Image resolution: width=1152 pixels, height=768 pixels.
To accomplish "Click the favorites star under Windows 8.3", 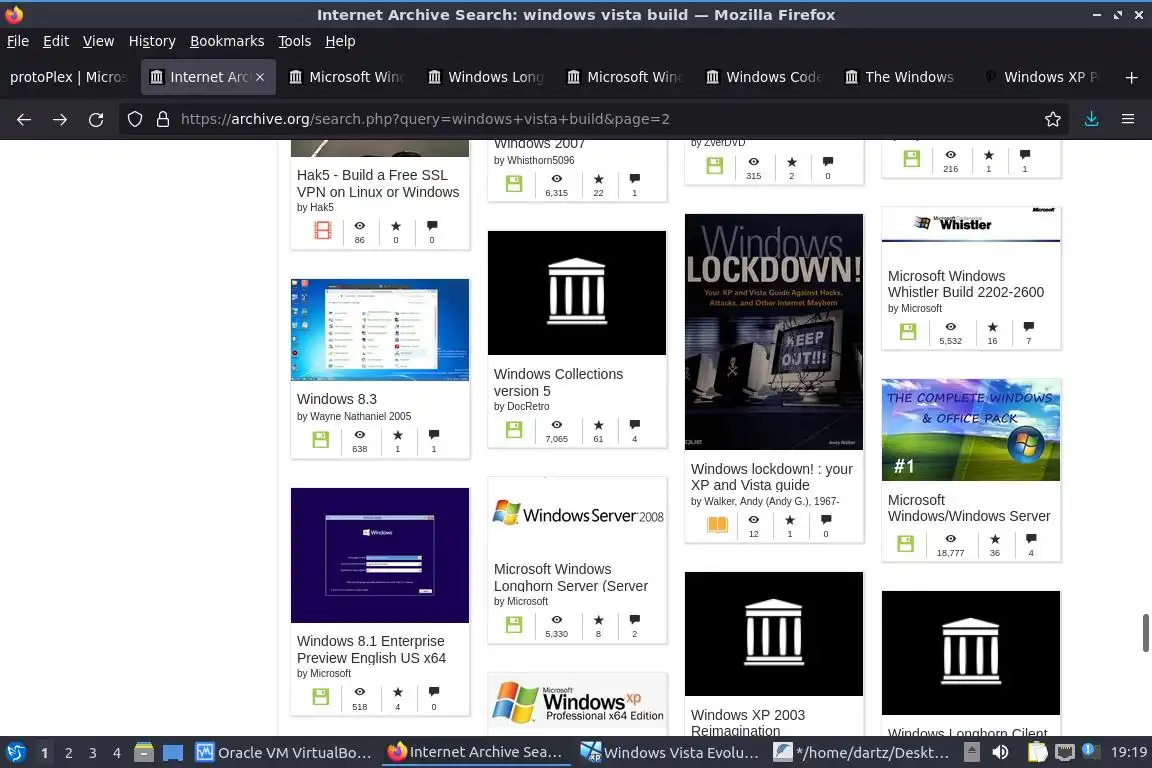I will pyautogui.click(x=397, y=435).
